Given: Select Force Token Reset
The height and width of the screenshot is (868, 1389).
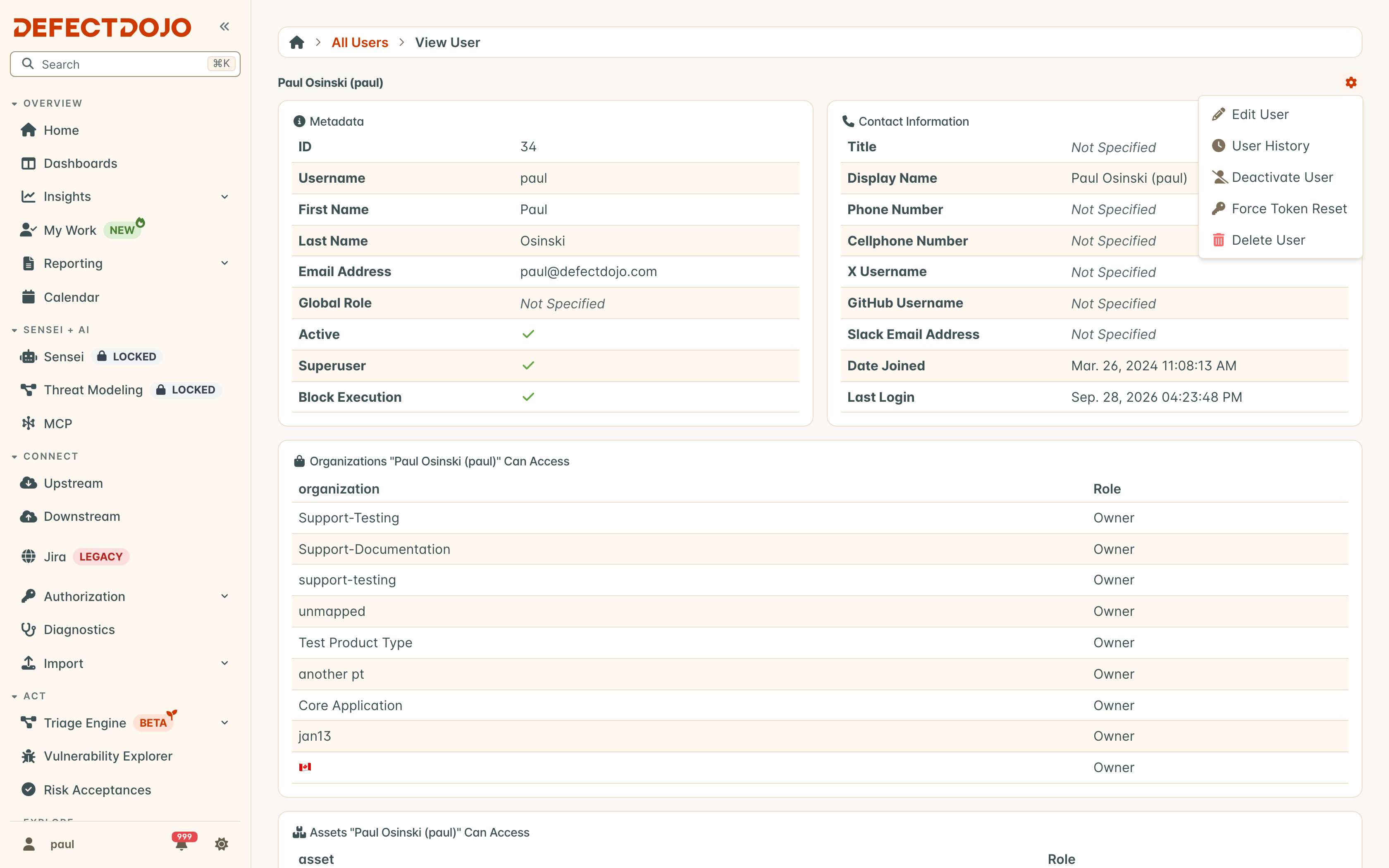Looking at the screenshot, I should point(1280,209).
